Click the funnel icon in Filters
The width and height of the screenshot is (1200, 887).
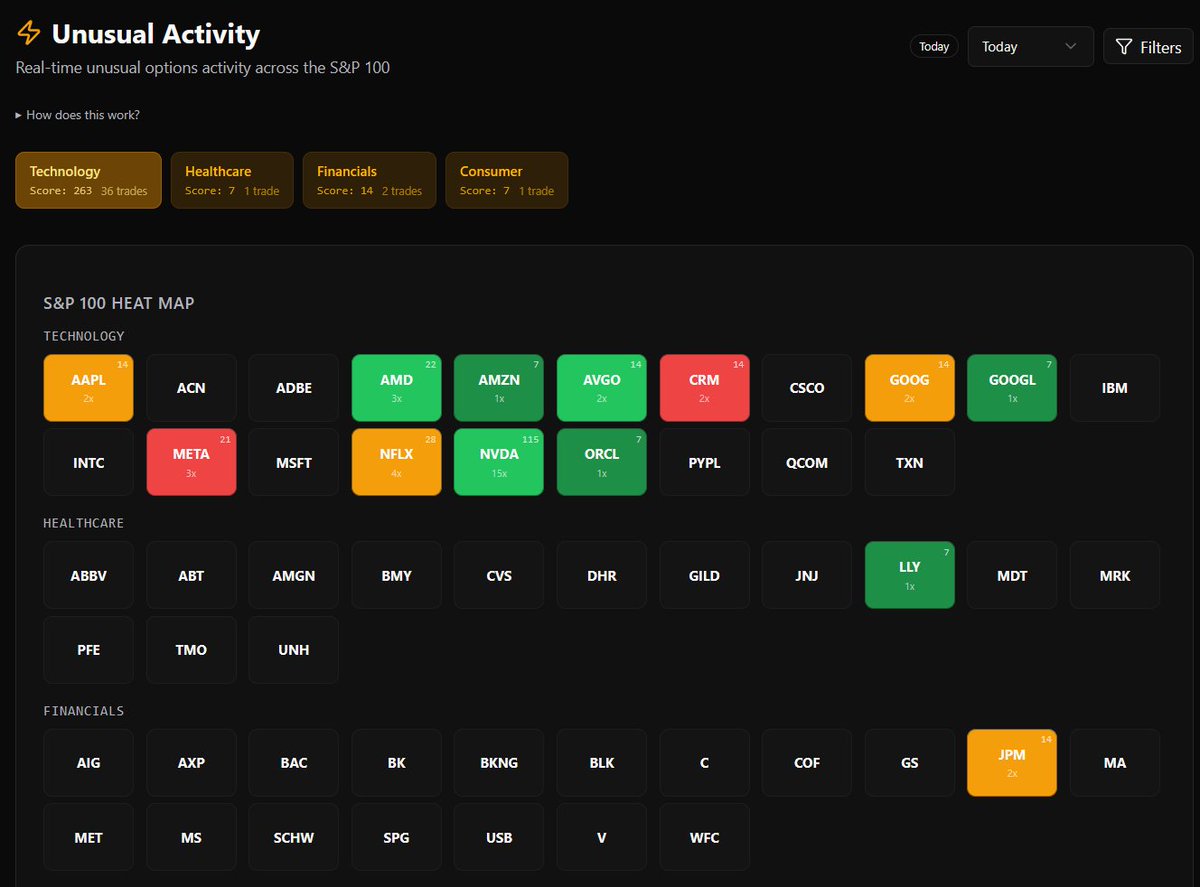tap(1124, 47)
